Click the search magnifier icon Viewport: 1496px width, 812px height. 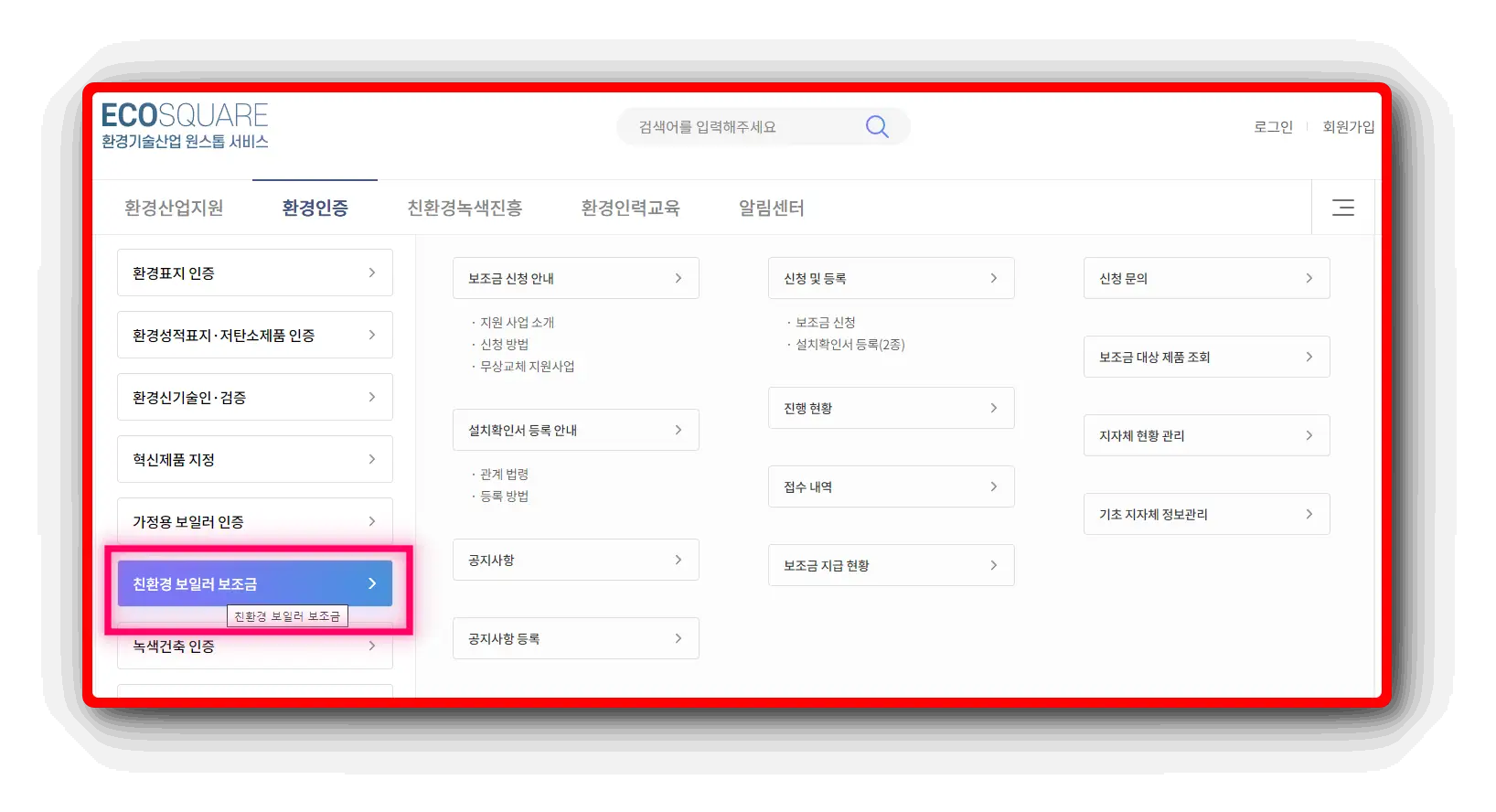877,126
